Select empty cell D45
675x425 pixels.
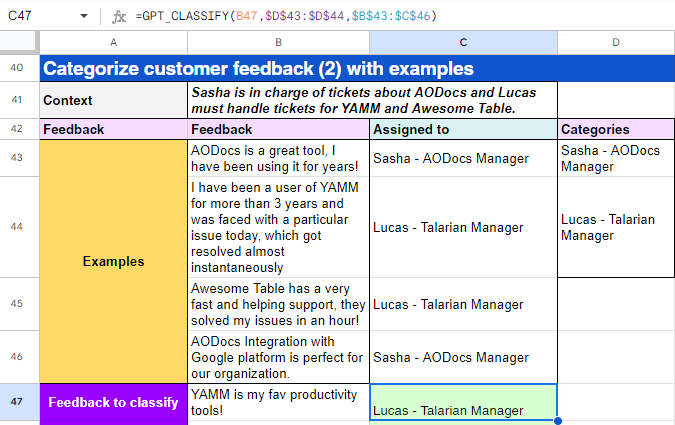[616, 304]
